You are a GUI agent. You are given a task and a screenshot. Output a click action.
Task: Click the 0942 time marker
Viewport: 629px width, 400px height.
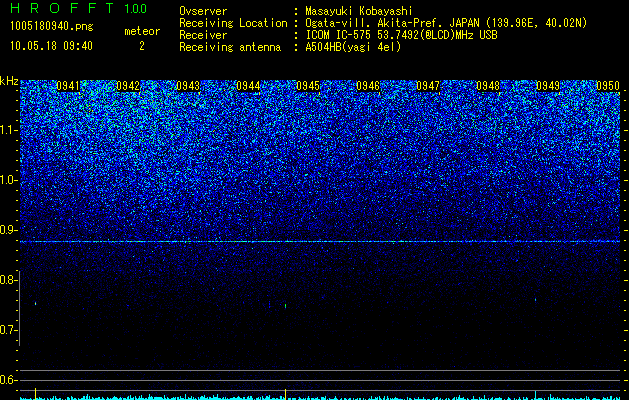[x=128, y=86]
